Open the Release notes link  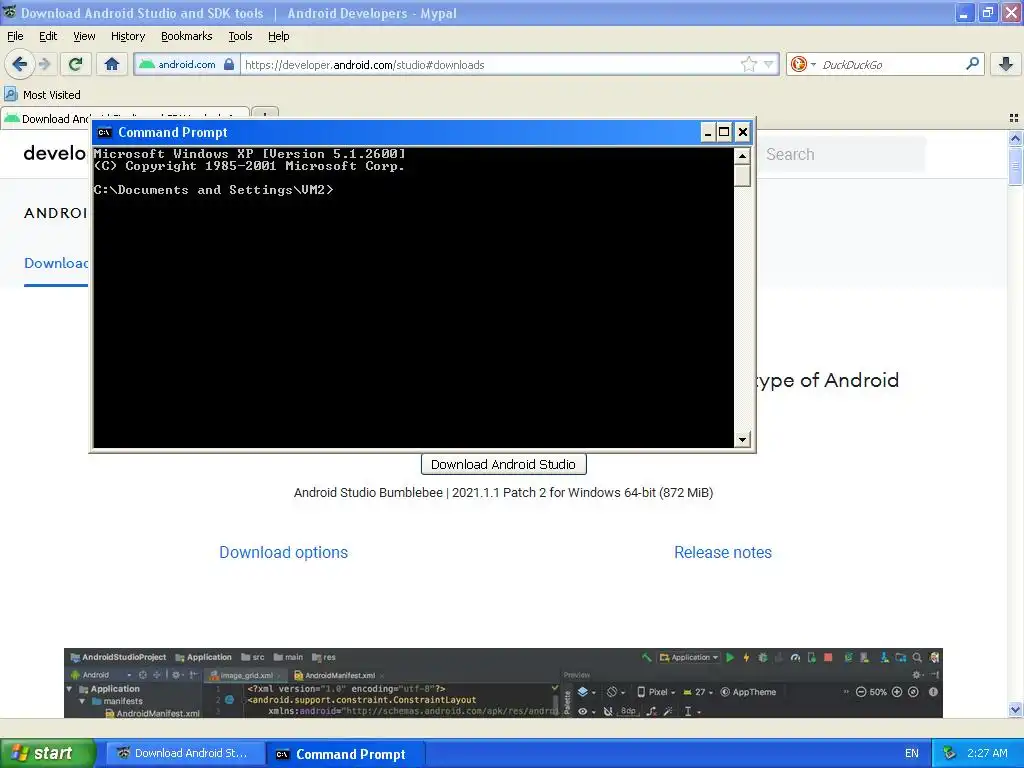[723, 552]
